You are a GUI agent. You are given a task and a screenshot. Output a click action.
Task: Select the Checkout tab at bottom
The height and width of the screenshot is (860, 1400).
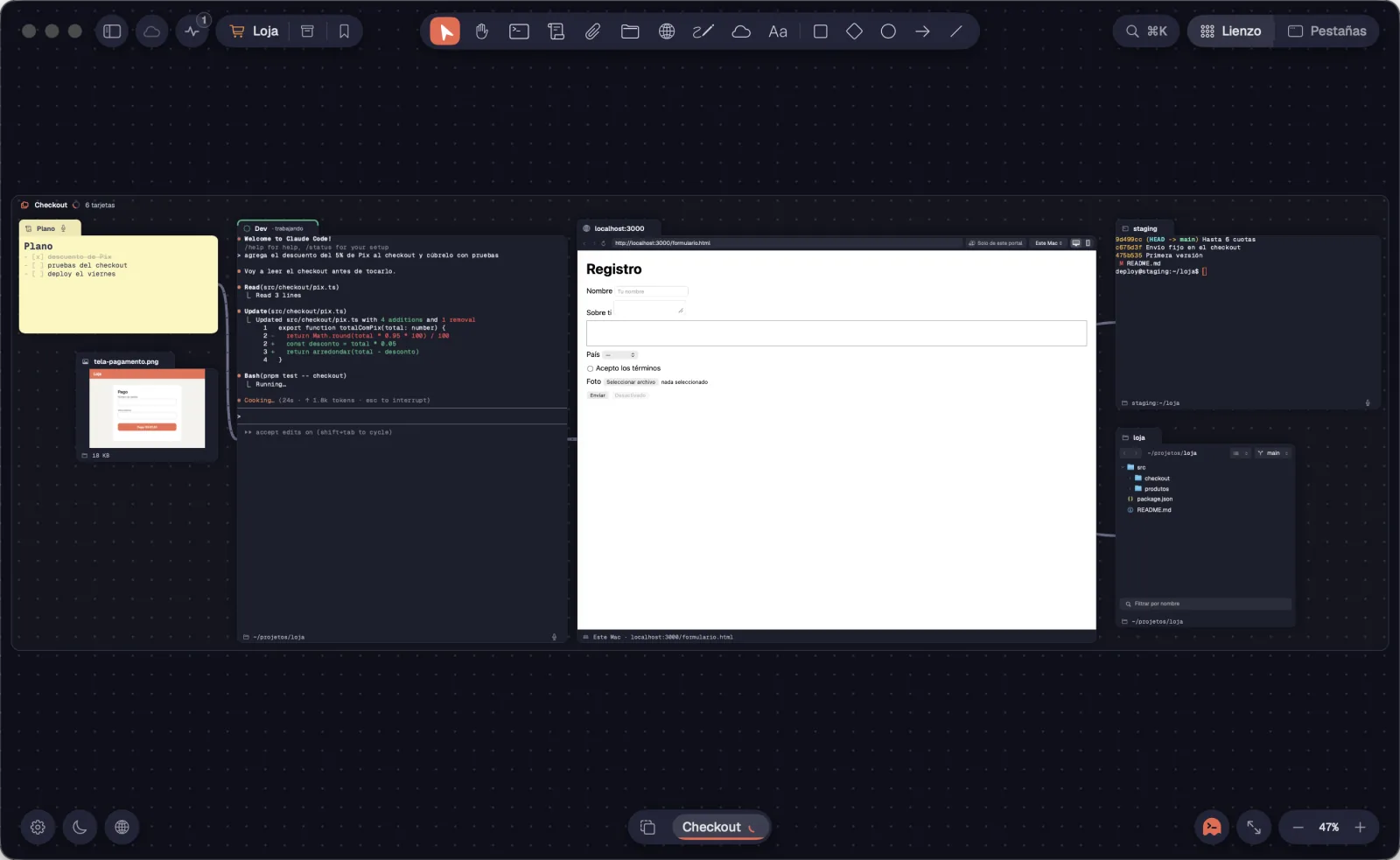[719, 827]
